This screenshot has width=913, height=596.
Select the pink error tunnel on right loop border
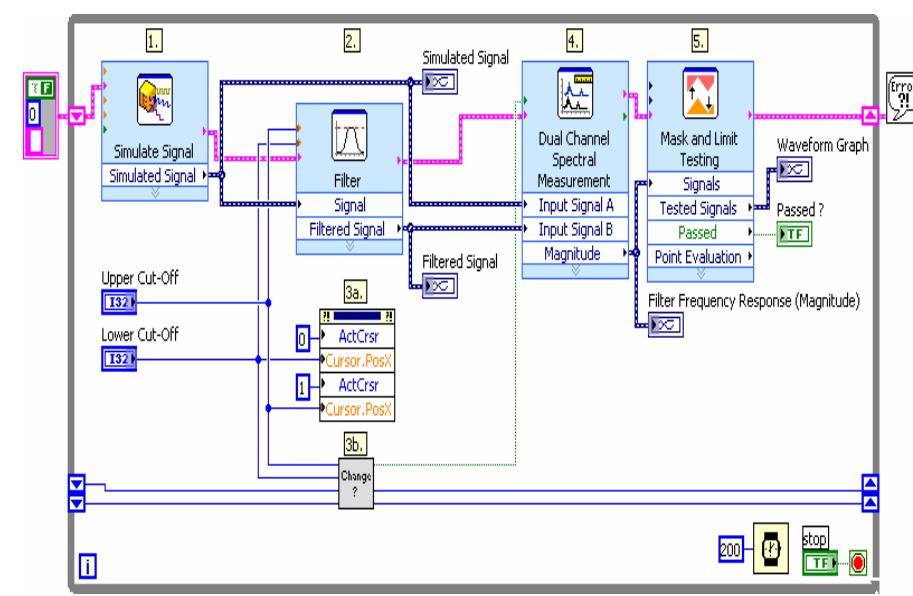pyautogui.click(x=870, y=116)
